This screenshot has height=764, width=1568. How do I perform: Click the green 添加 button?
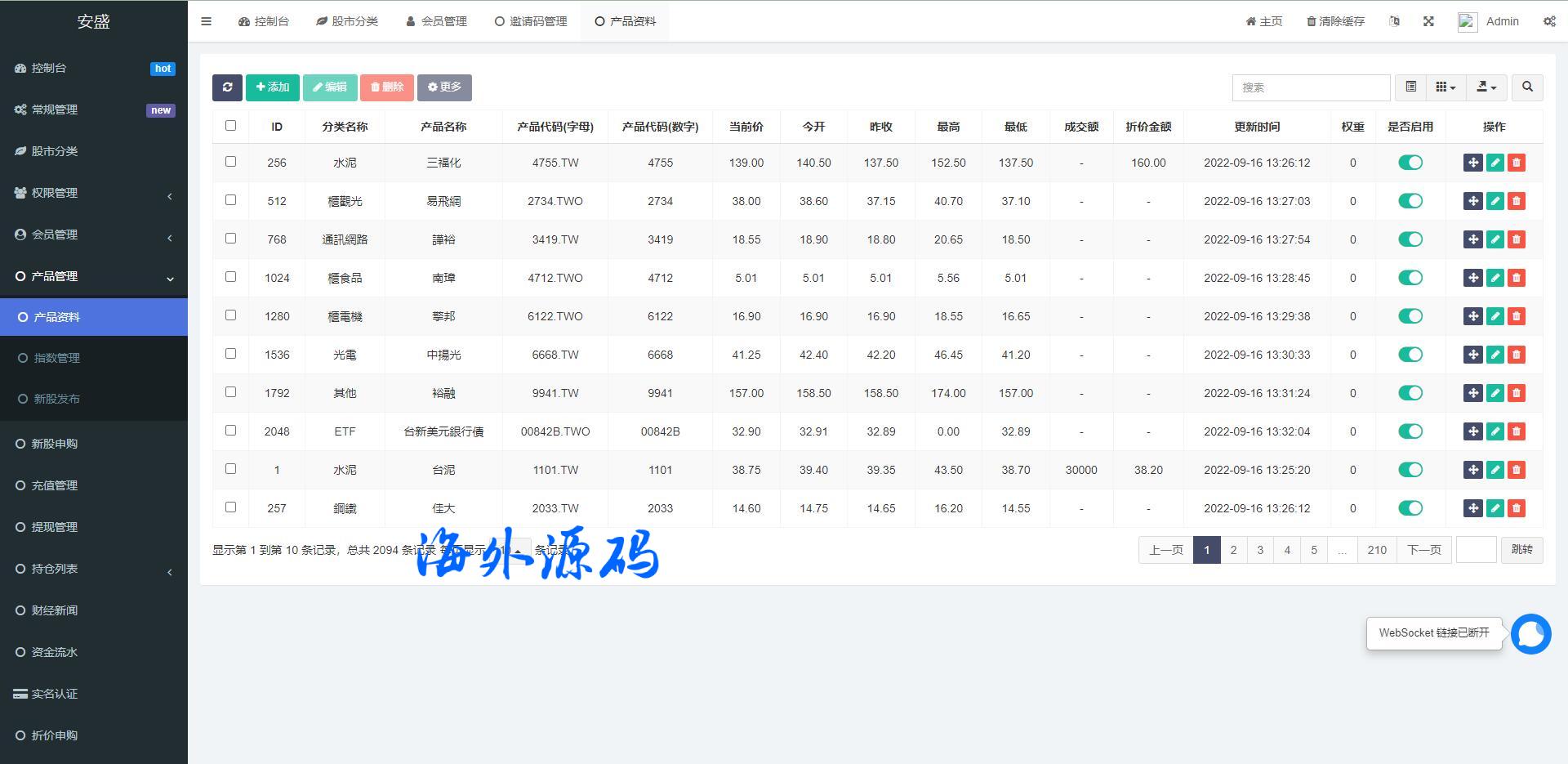273,87
